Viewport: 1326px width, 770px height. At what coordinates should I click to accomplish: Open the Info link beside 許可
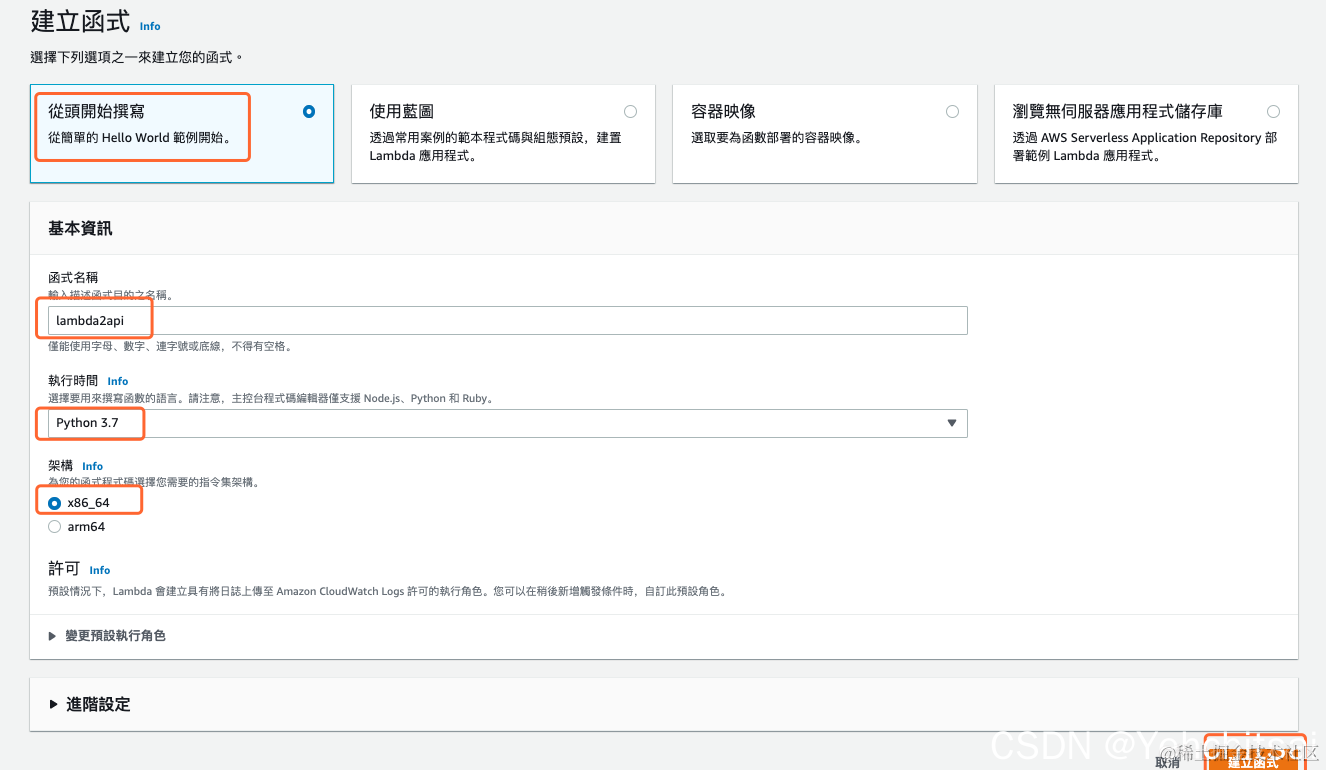(x=99, y=569)
